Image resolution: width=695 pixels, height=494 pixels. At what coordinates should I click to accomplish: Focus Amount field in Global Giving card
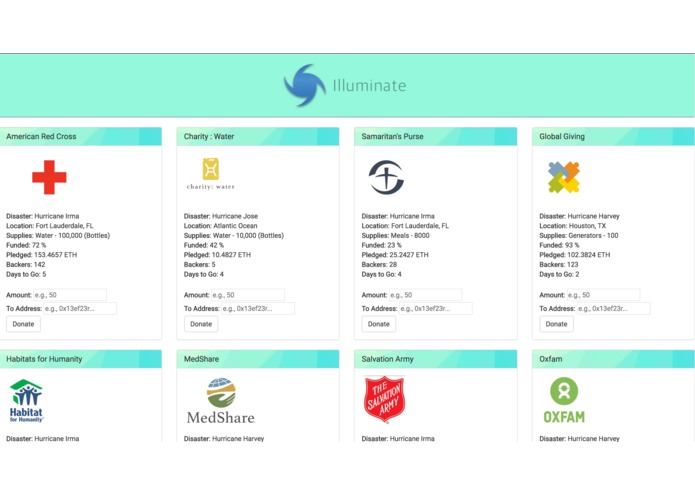[603, 295]
